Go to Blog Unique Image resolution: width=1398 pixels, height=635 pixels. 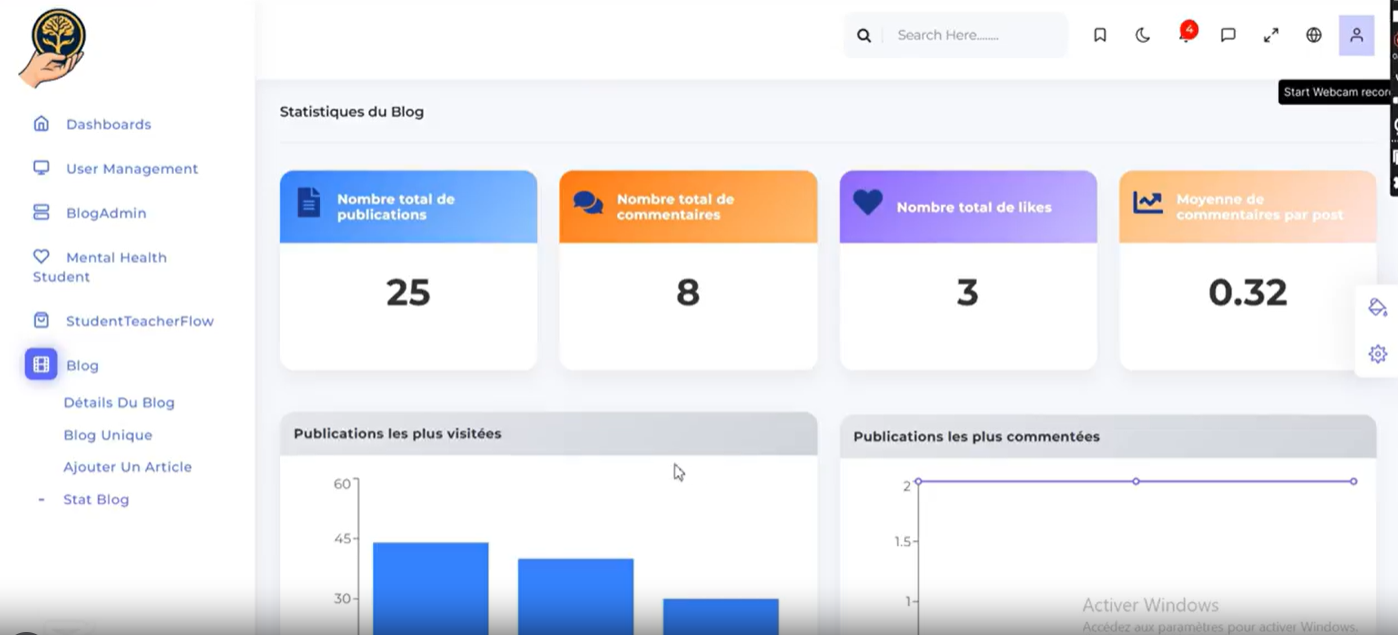coord(108,435)
